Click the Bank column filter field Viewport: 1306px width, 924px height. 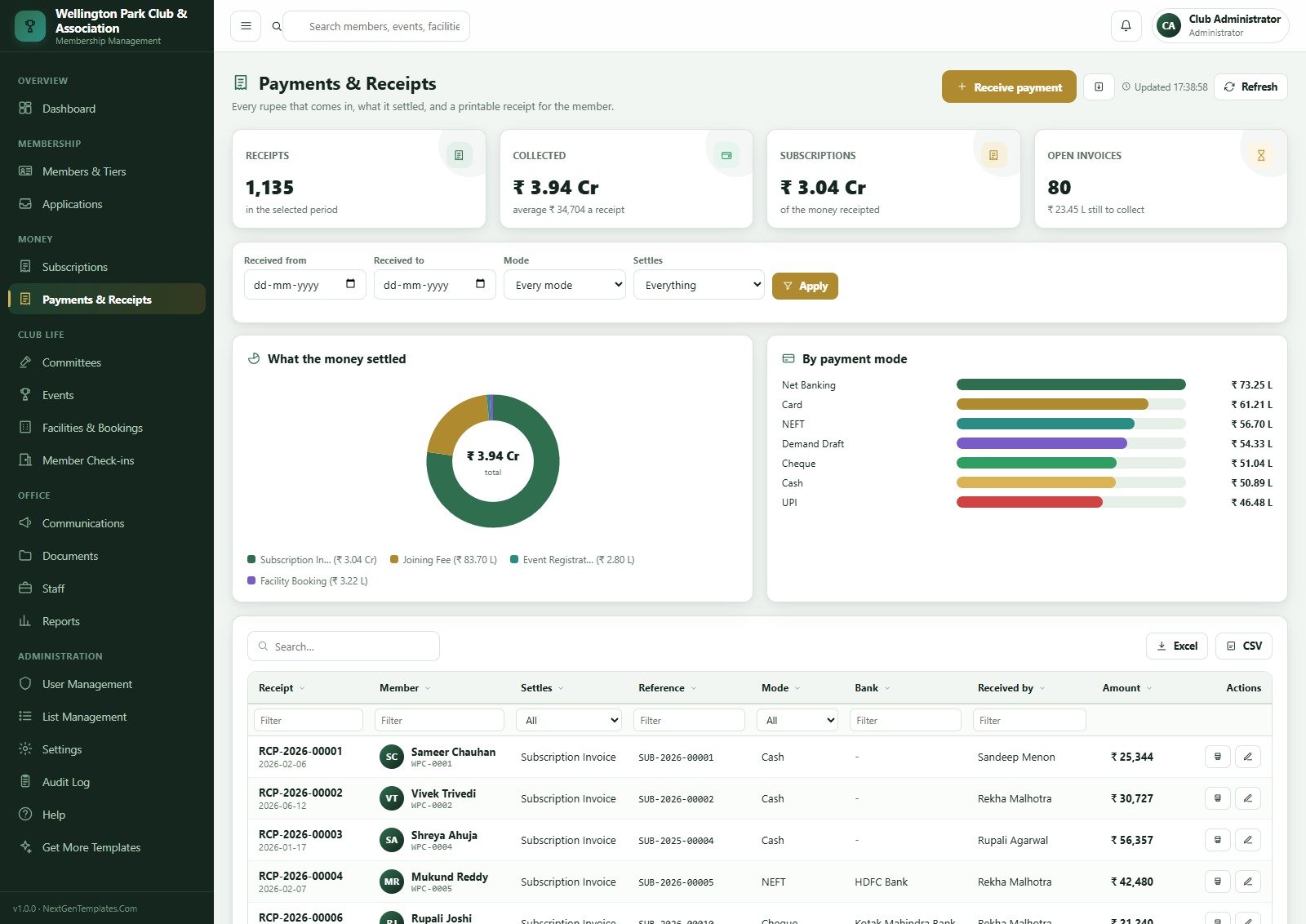click(x=905, y=720)
